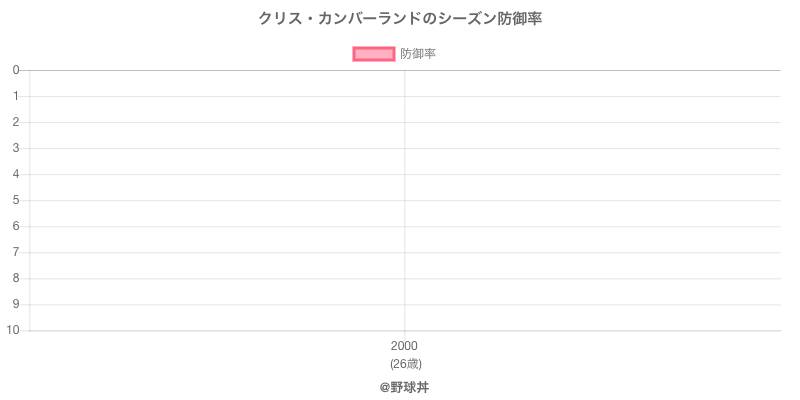Select y-axis label 4
The width and height of the screenshot is (800, 400).
16,174
